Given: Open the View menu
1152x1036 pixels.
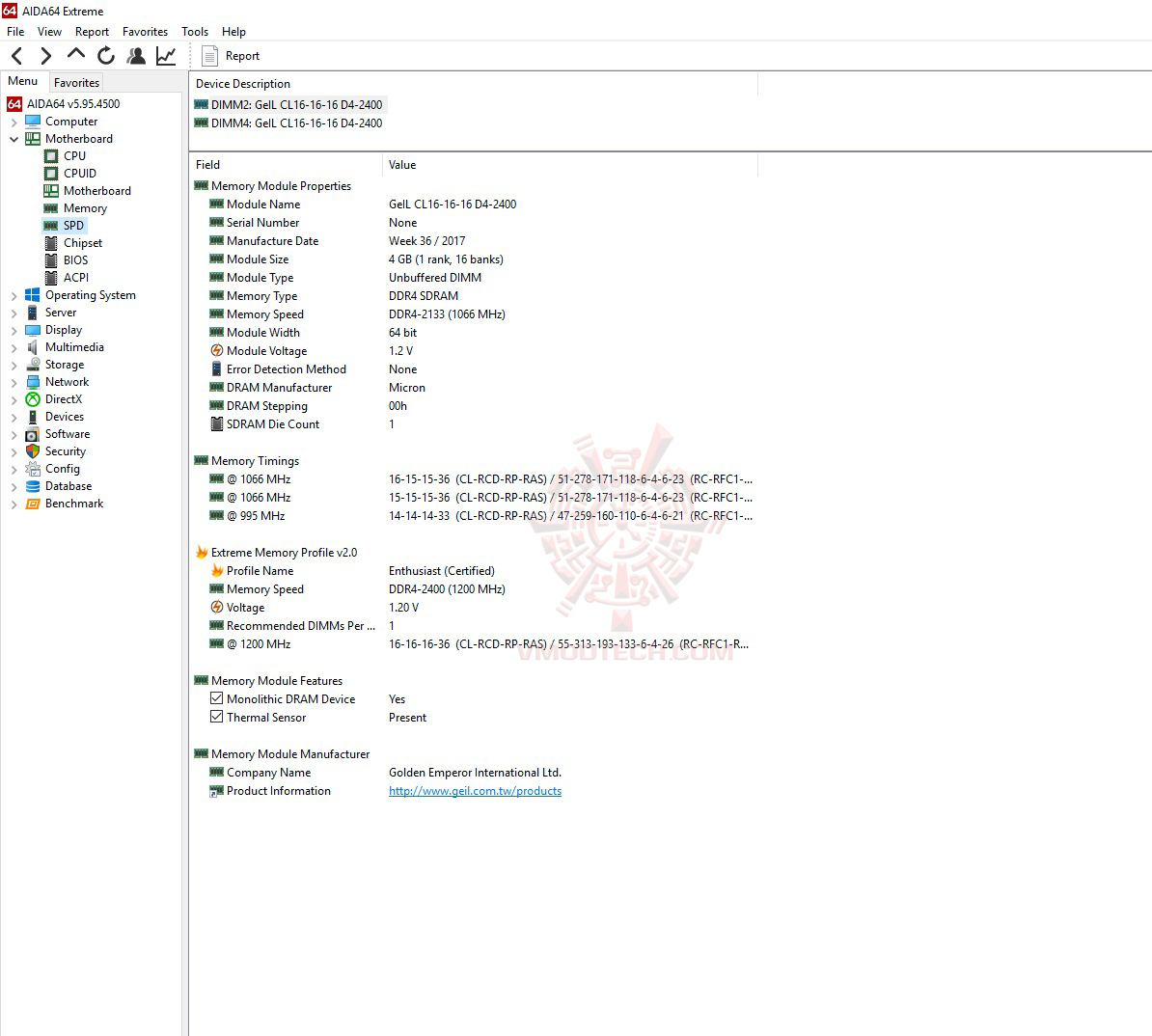Looking at the screenshot, I should tap(49, 32).
